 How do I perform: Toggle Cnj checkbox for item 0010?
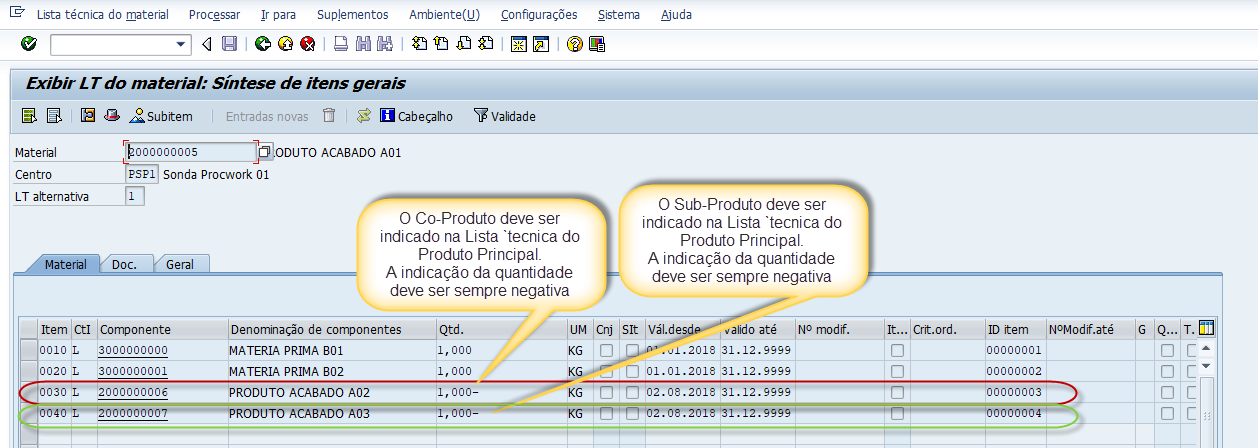606,351
